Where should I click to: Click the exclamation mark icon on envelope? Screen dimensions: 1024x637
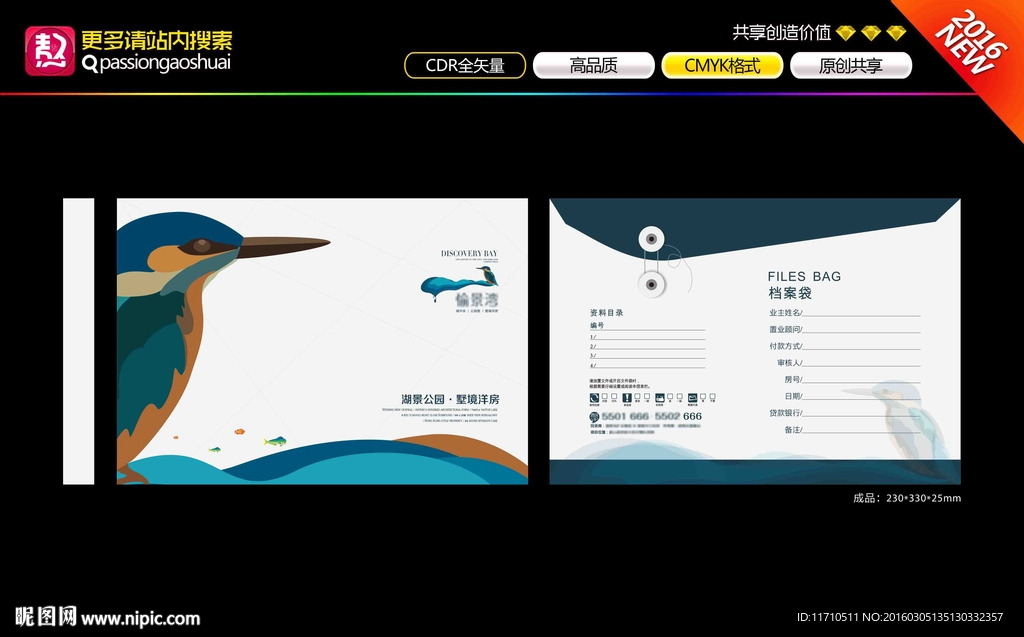pyautogui.click(x=627, y=397)
